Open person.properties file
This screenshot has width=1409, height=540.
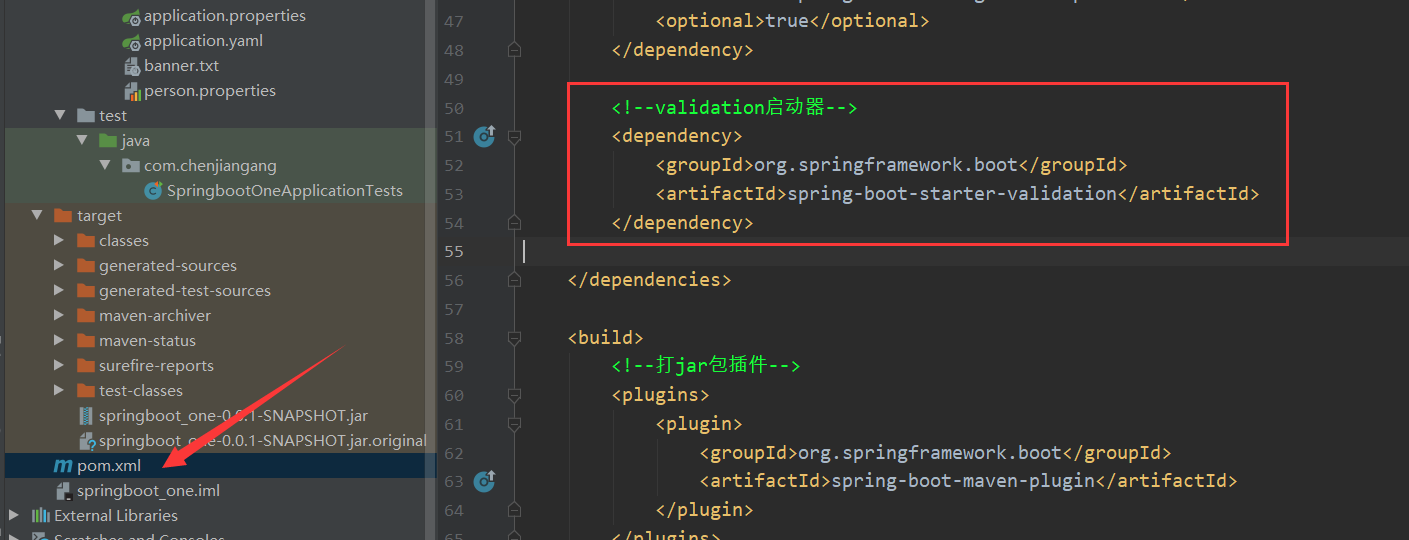pos(210,91)
